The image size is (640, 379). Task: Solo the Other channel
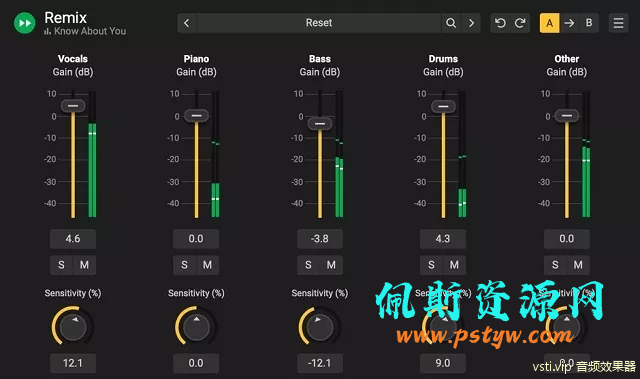click(555, 265)
